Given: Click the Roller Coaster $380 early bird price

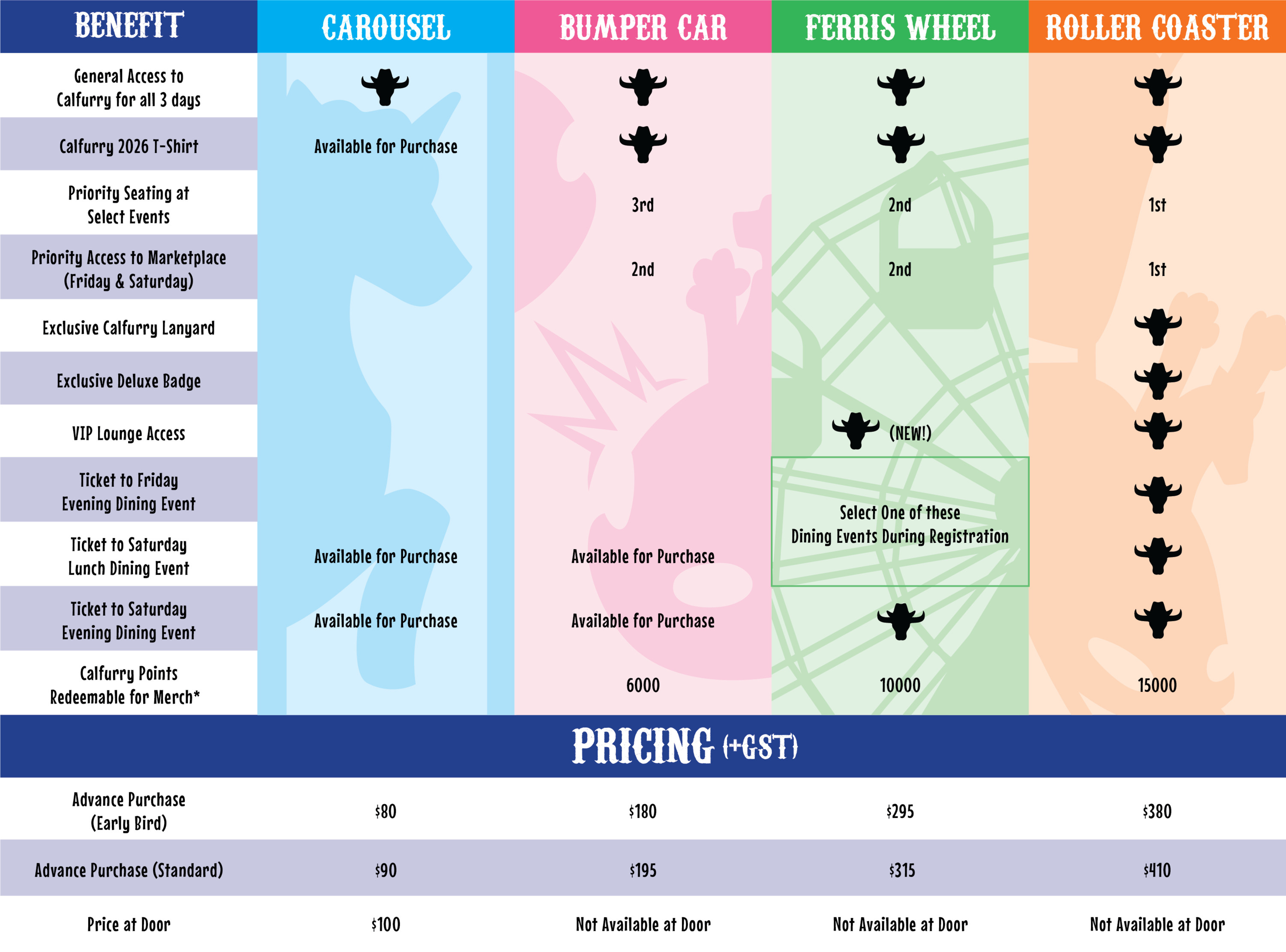Looking at the screenshot, I should click(1157, 811).
